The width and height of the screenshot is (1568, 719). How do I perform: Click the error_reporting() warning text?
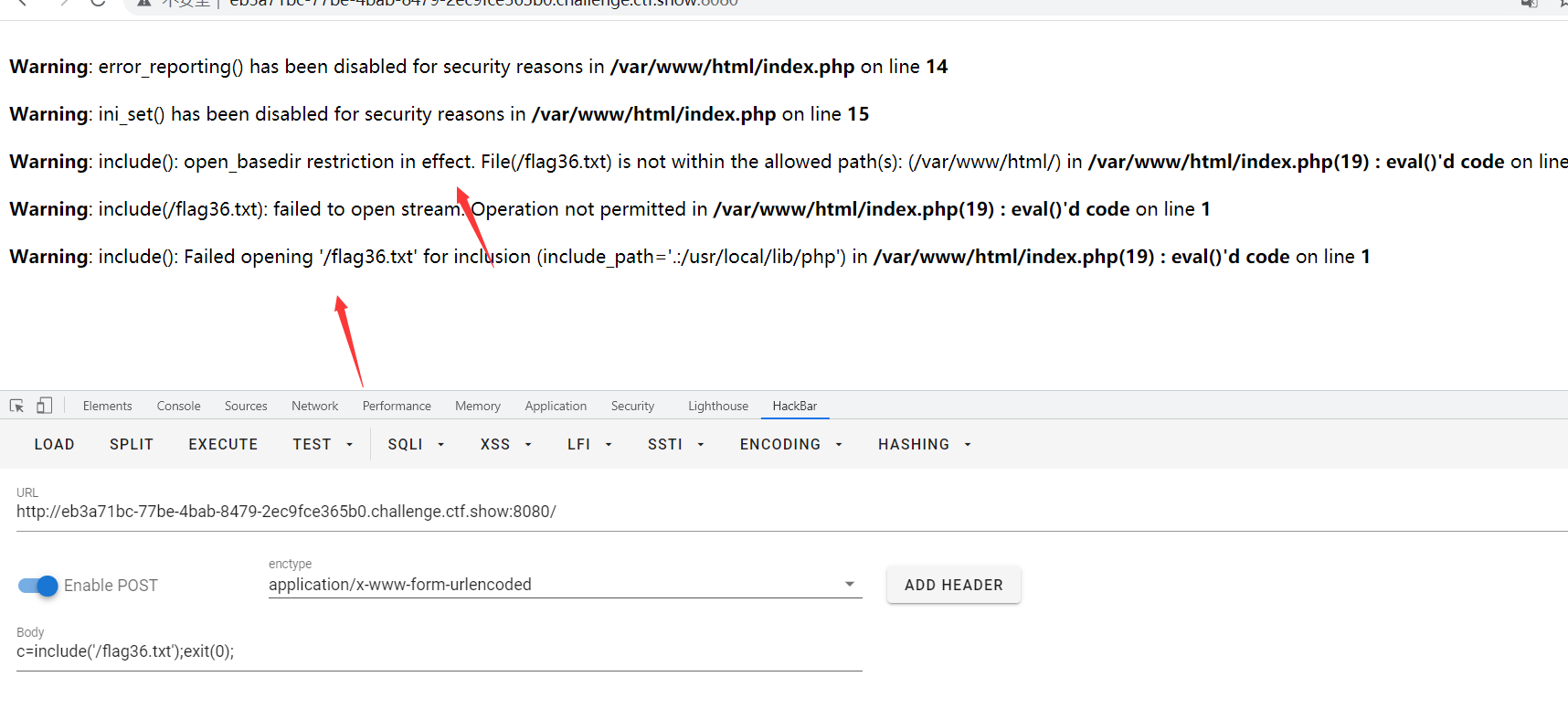click(x=478, y=67)
